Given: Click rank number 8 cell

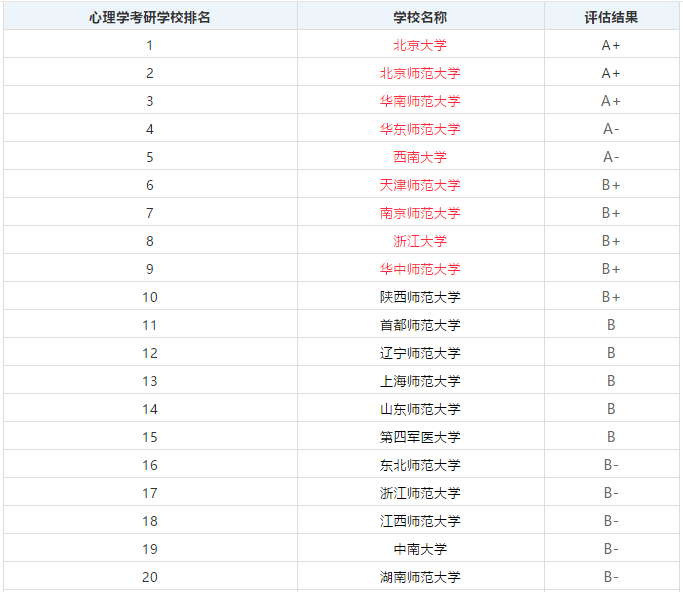Looking at the screenshot, I should (x=150, y=241).
